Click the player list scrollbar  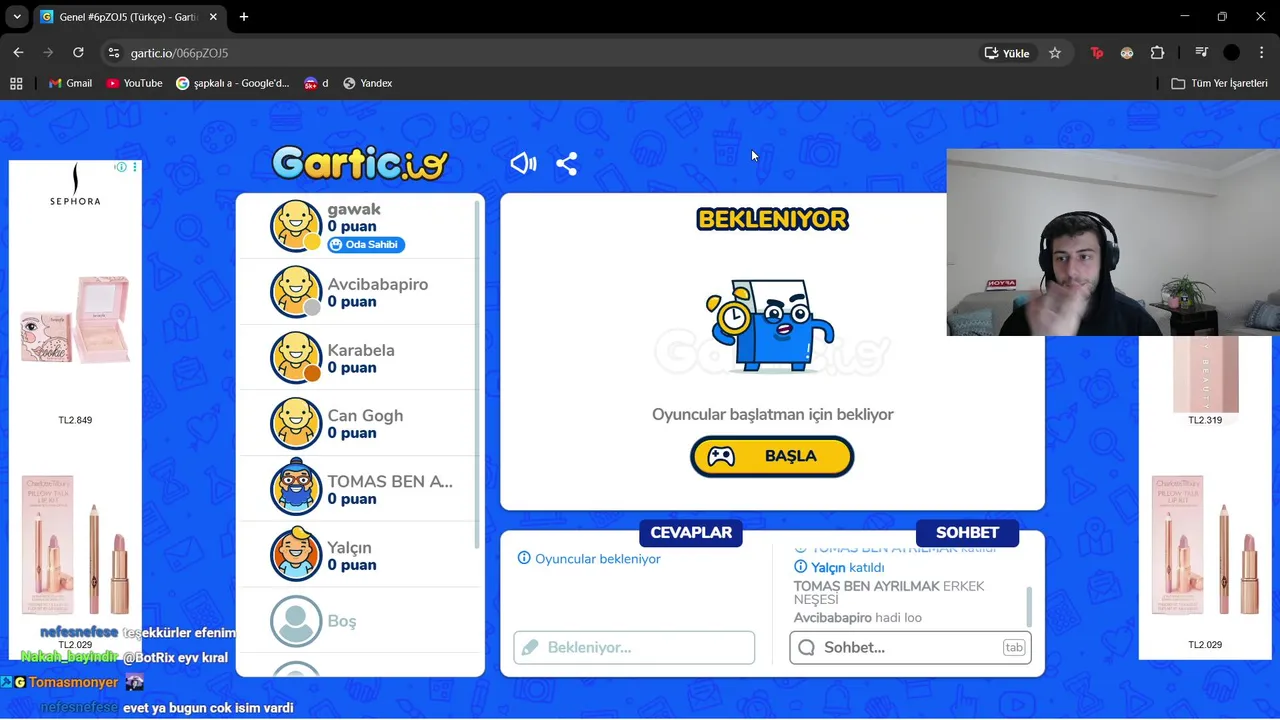[478, 375]
